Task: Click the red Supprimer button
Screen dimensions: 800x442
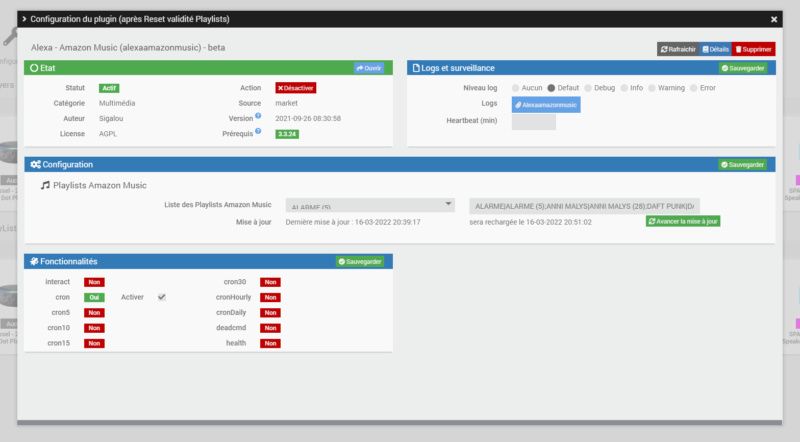Action: tap(753, 50)
